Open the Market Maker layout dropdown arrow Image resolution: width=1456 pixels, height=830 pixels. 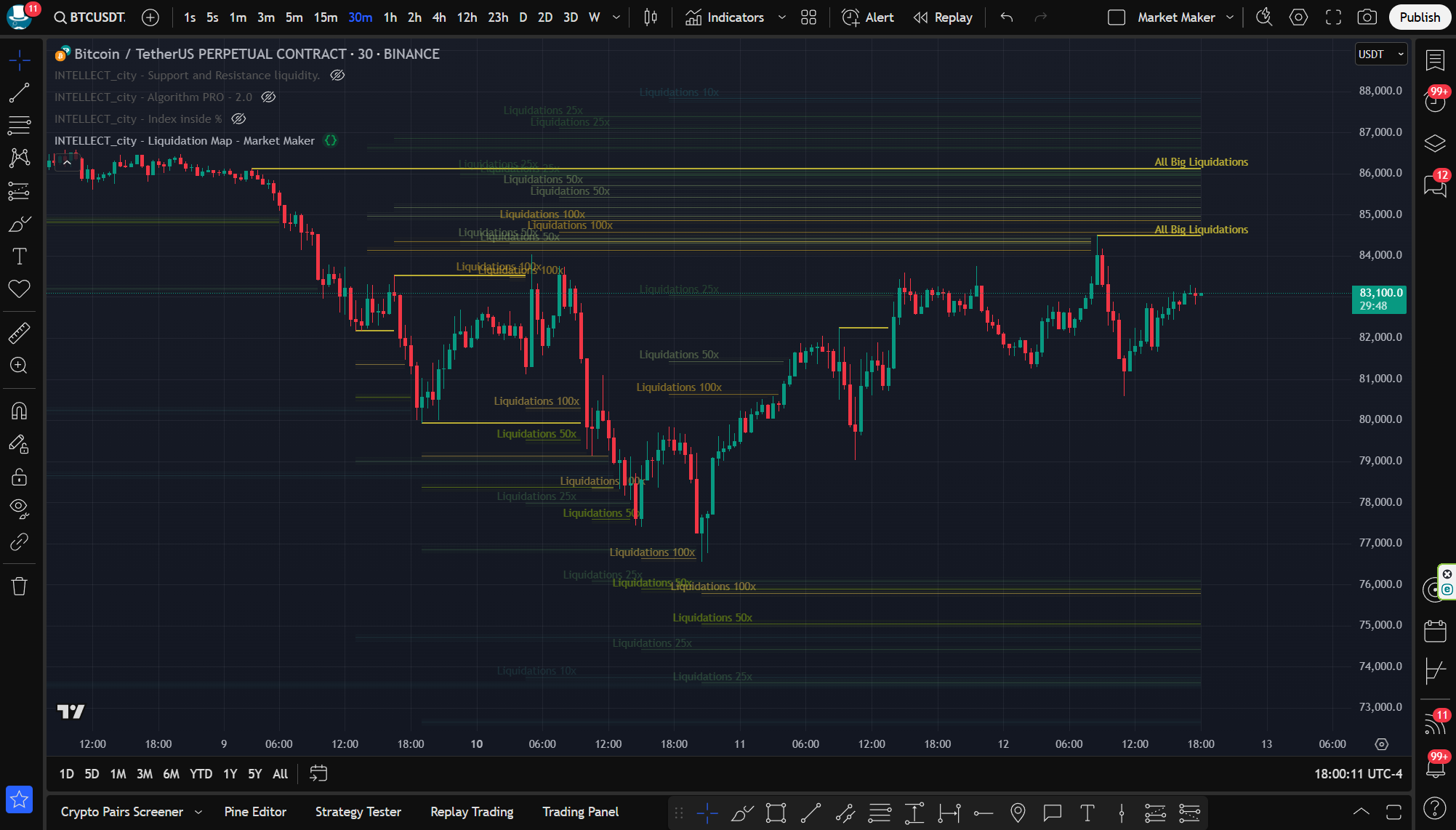click(x=1230, y=17)
